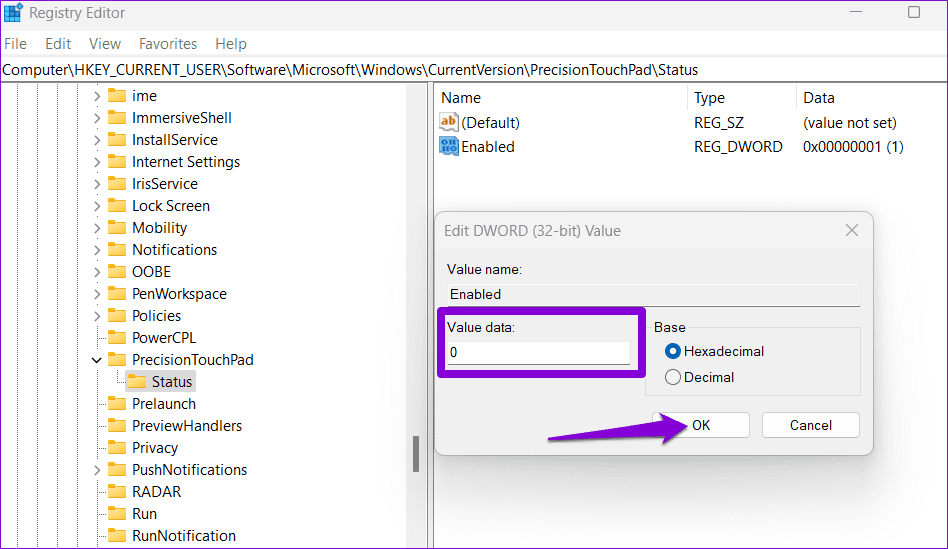Click the Enabled DWORD value icon
Viewport: 948px width, 549px height.
[x=449, y=146]
